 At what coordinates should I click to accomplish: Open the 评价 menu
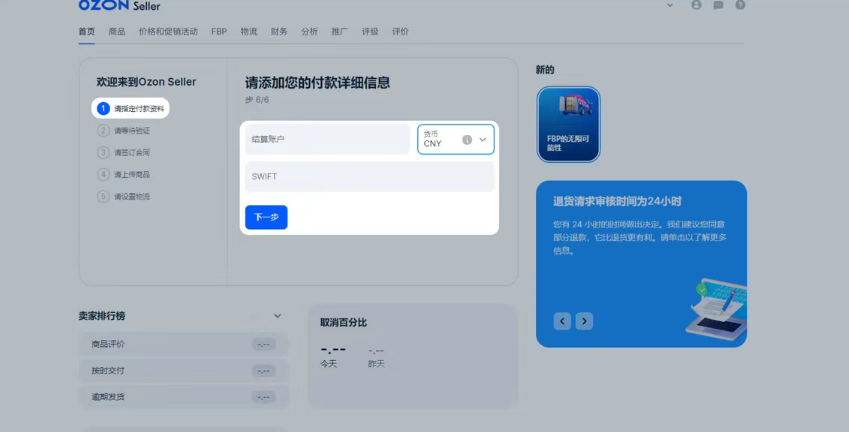click(x=401, y=31)
